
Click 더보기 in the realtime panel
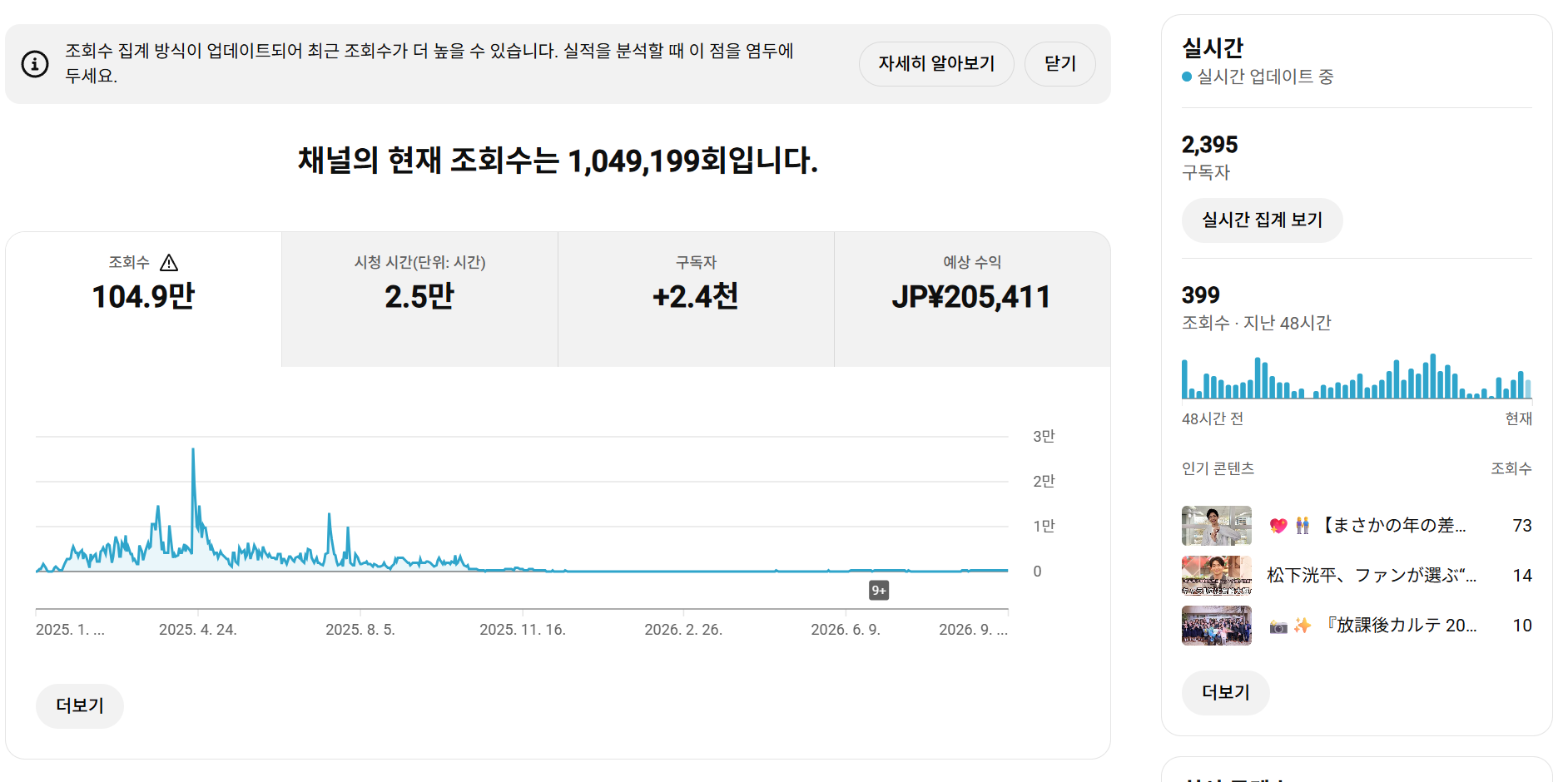coord(1226,693)
